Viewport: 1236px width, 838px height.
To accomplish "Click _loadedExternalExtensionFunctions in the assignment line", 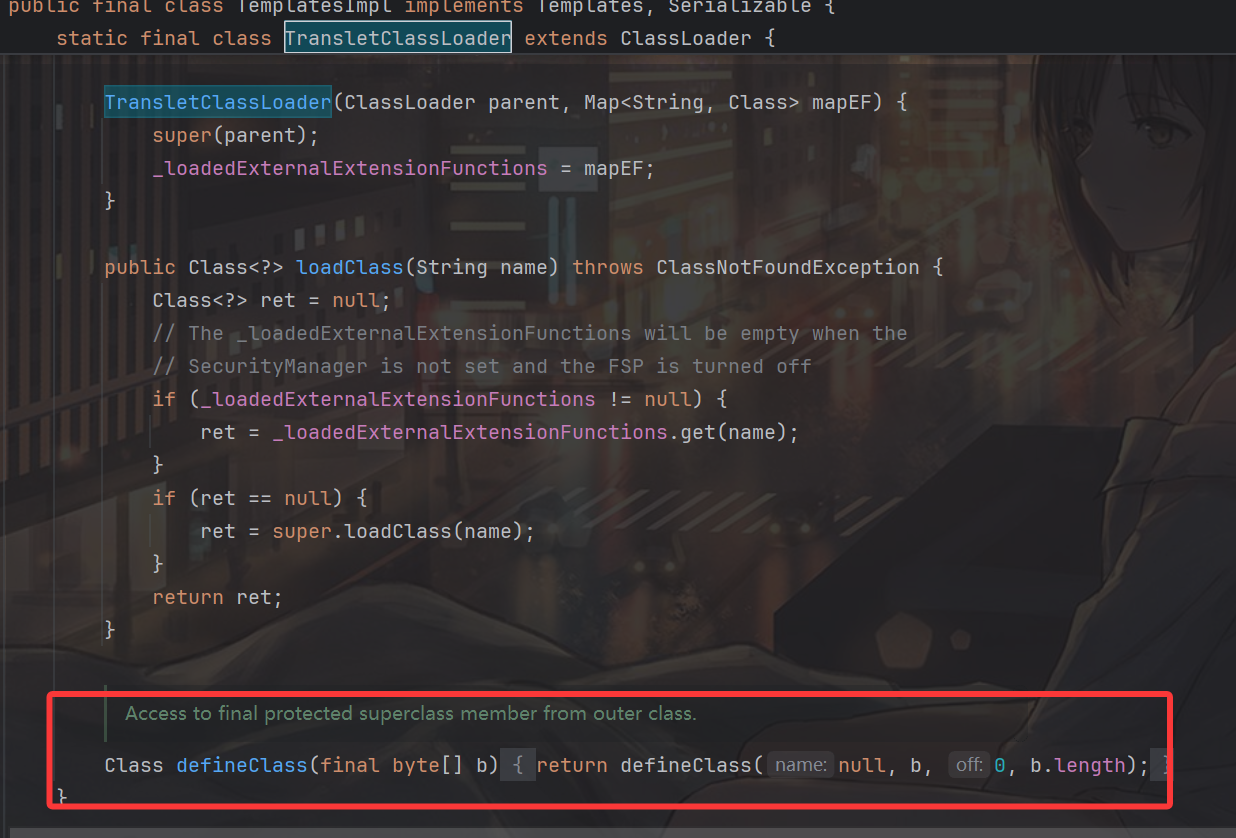I will [x=349, y=169].
